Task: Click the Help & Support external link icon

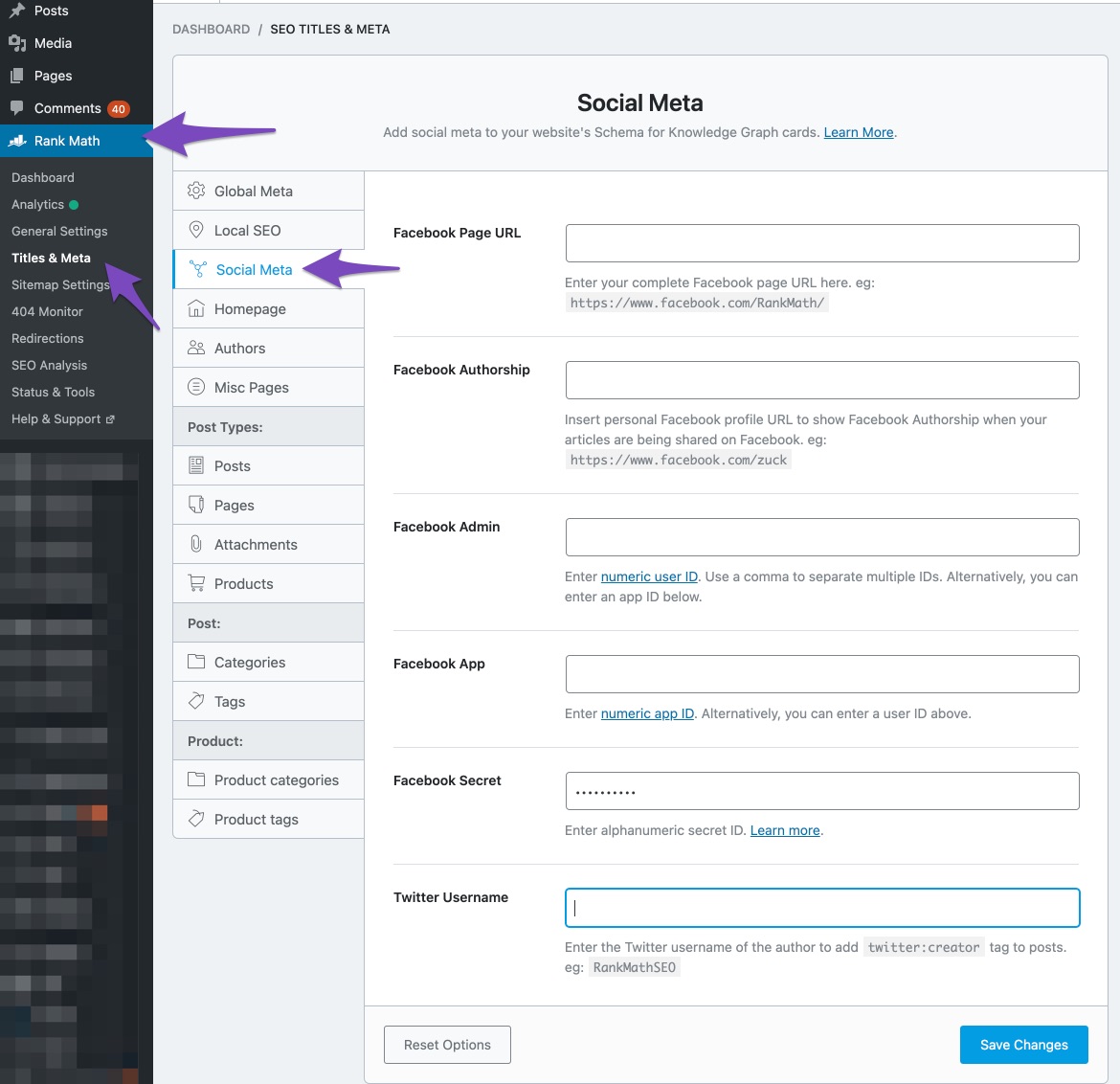Action: click(x=110, y=419)
